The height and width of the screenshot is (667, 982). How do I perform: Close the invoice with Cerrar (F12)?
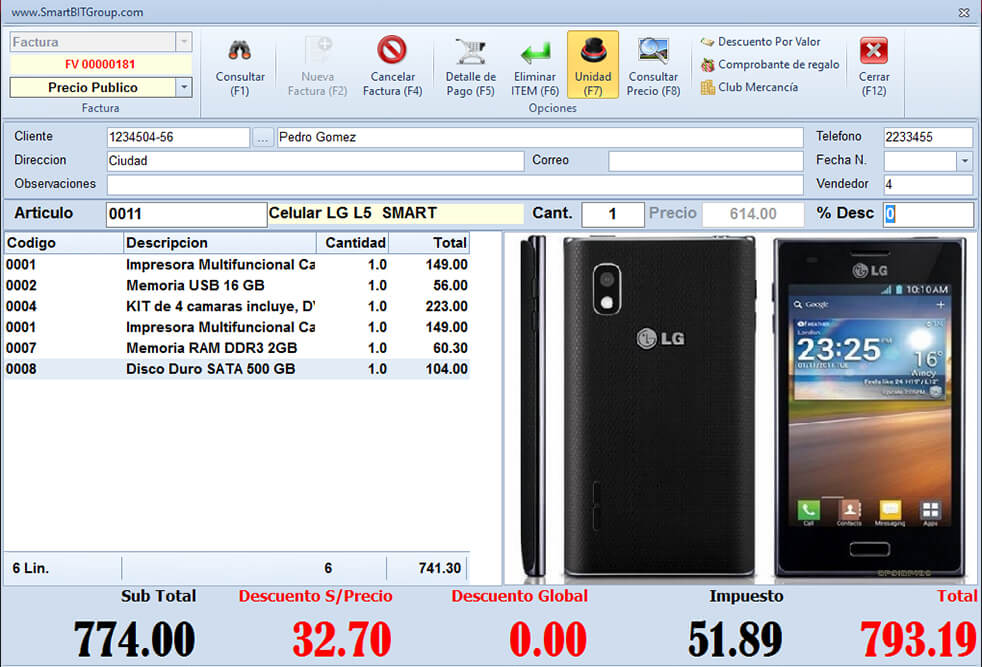pos(874,66)
